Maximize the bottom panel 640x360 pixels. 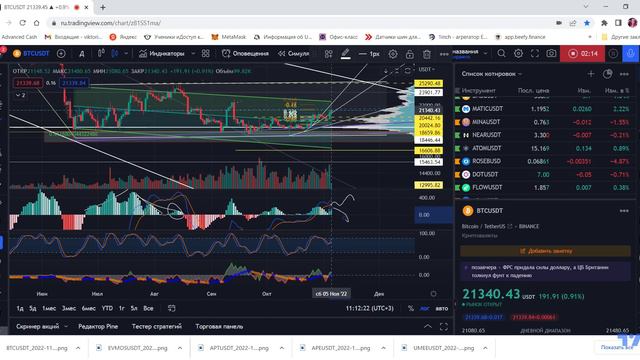[x=444, y=327]
